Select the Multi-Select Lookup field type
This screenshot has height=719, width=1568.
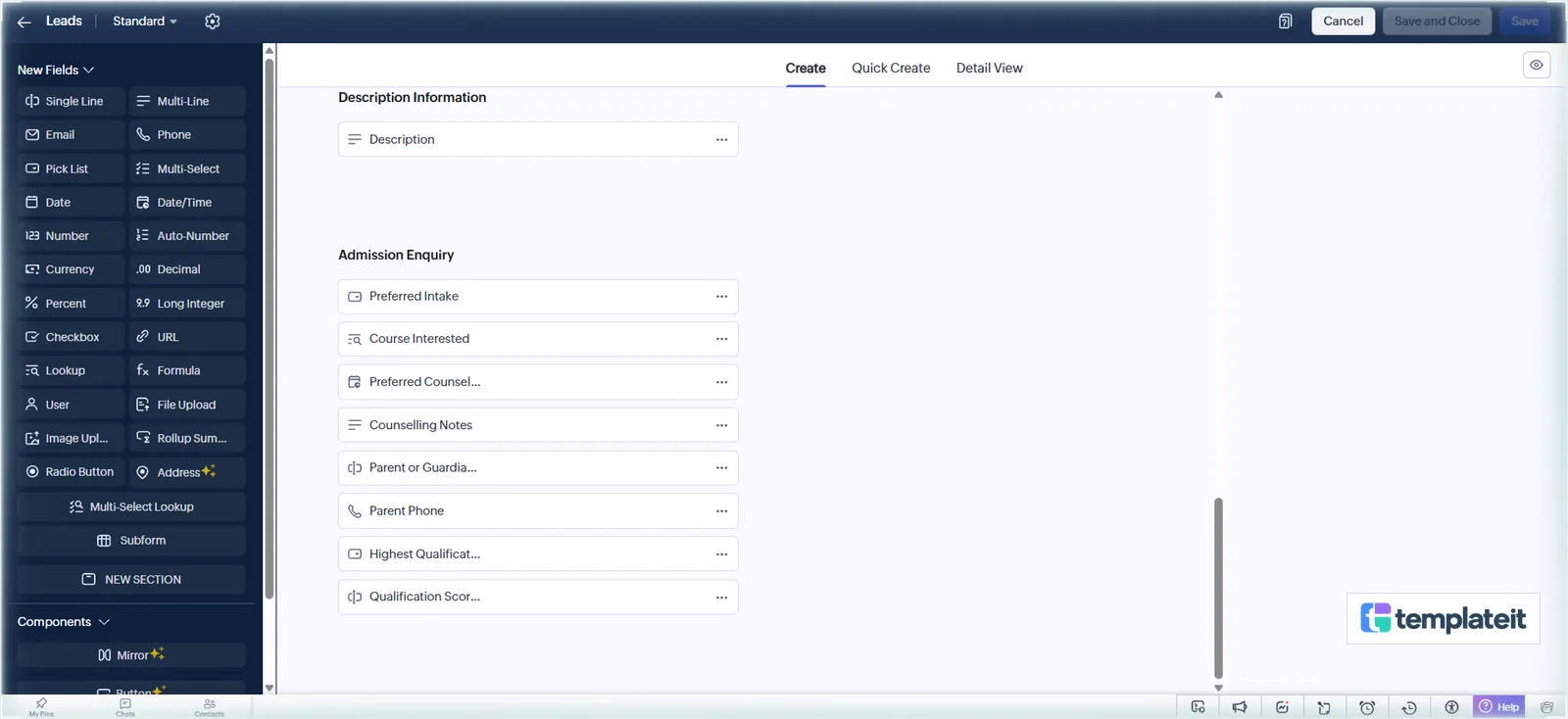tap(131, 507)
